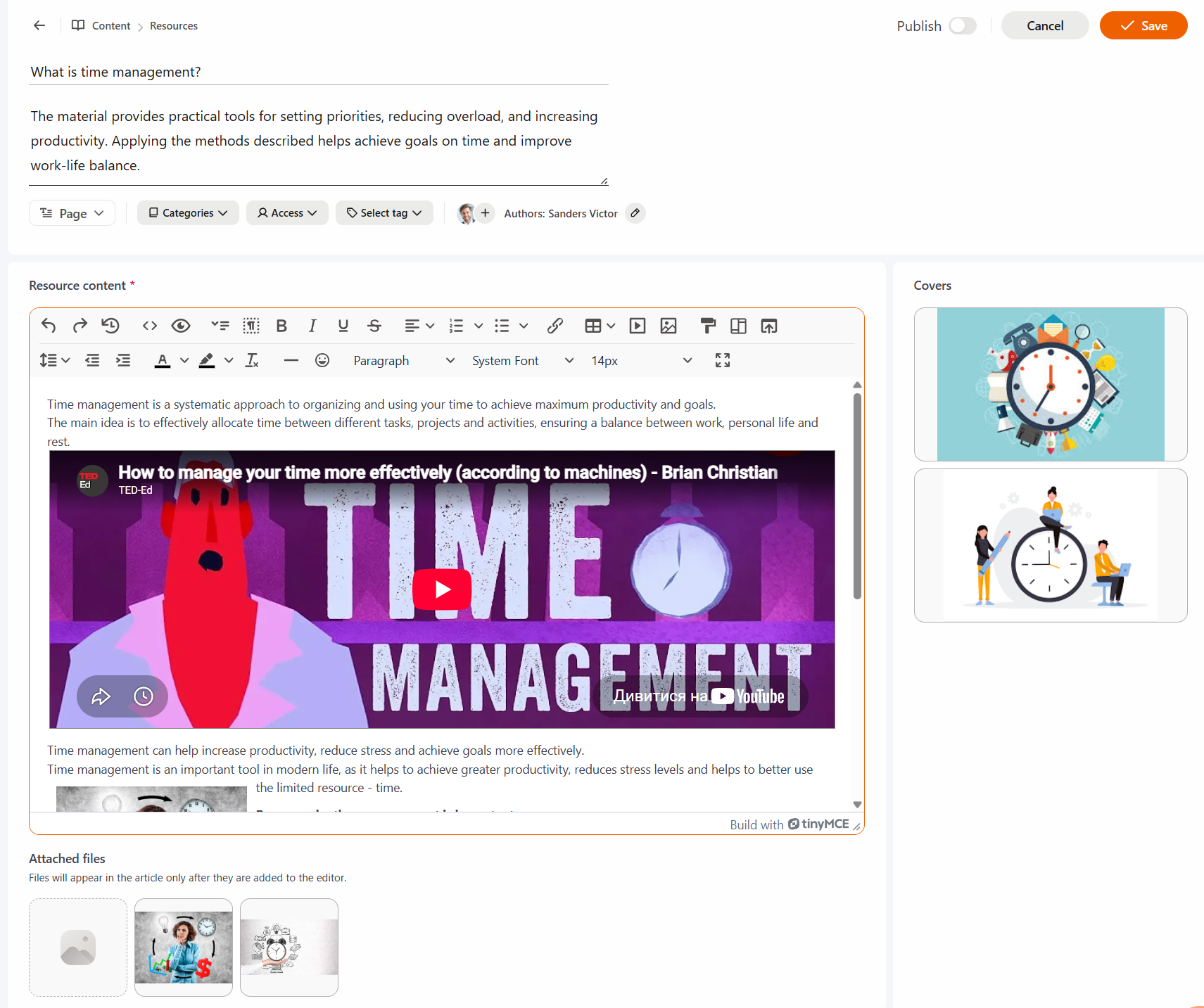Click the Cancel button
The height and width of the screenshot is (1008, 1204).
1045,25
